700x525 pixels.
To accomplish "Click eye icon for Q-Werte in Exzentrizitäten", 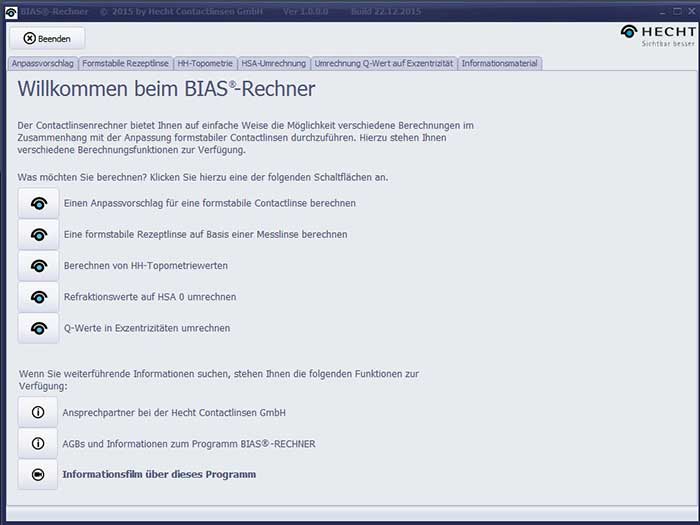I will coord(38,329).
